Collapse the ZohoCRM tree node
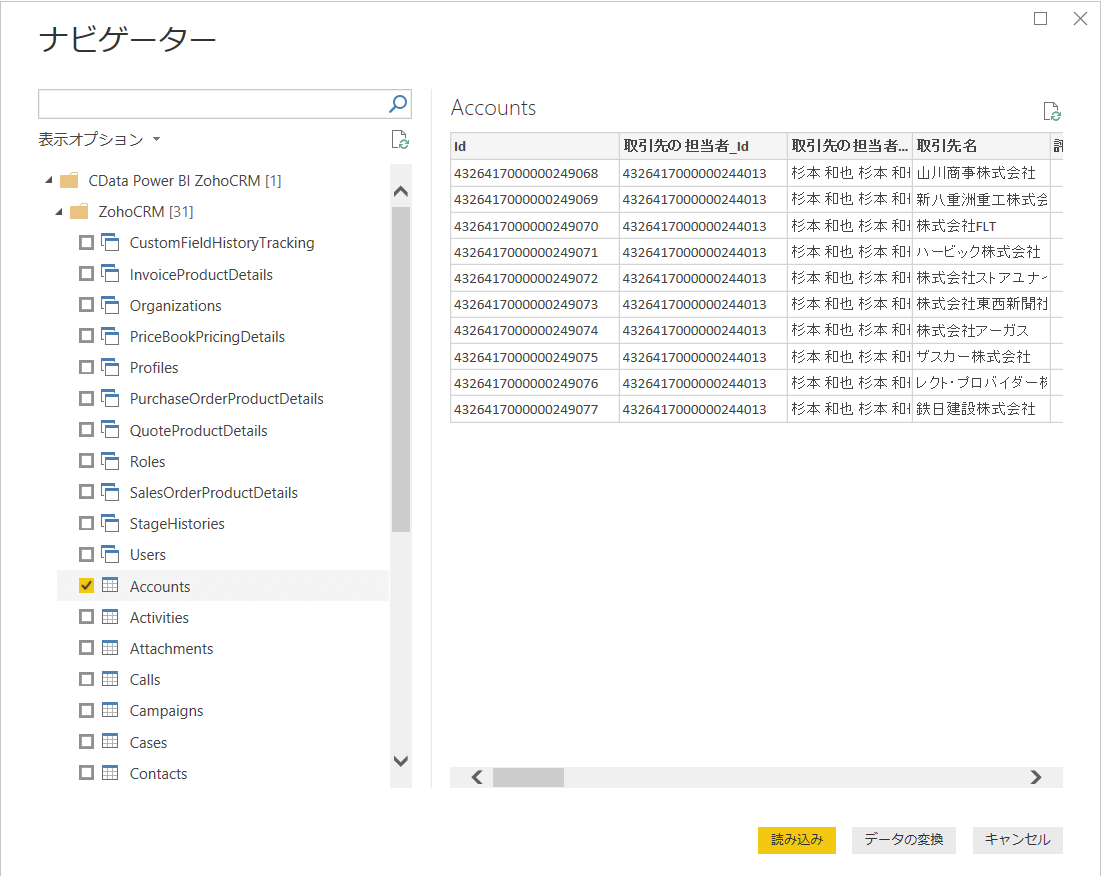Screen dimensions: 1102x876 [x=58, y=212]
